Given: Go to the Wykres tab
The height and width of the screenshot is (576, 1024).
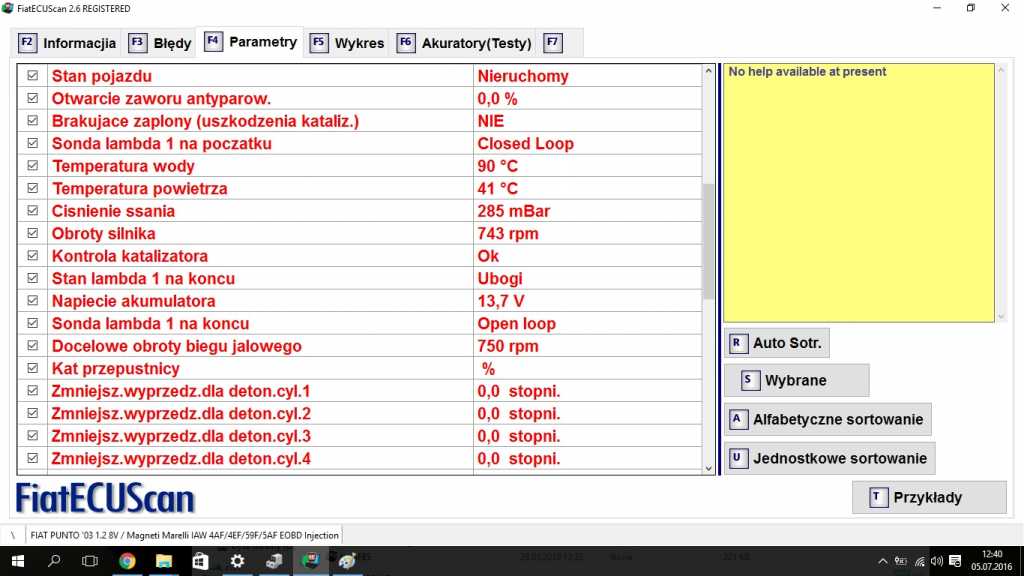Looking at the screenshot, I should tap(347, 43).
